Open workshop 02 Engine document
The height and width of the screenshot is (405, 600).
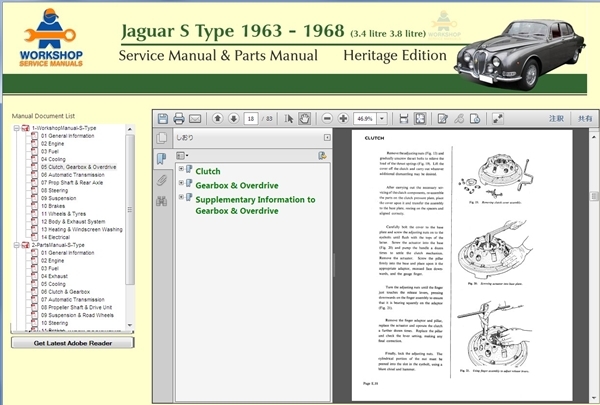tap(52, 144)
